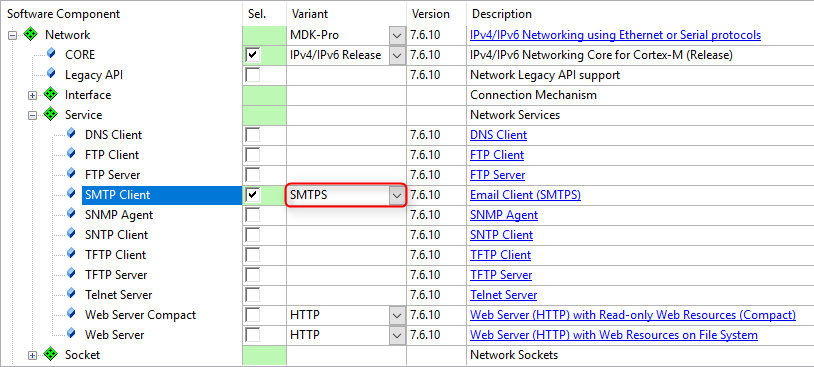Open the SMTPS variant dropdown
814x367 pixels.
(x=397, y=195)
